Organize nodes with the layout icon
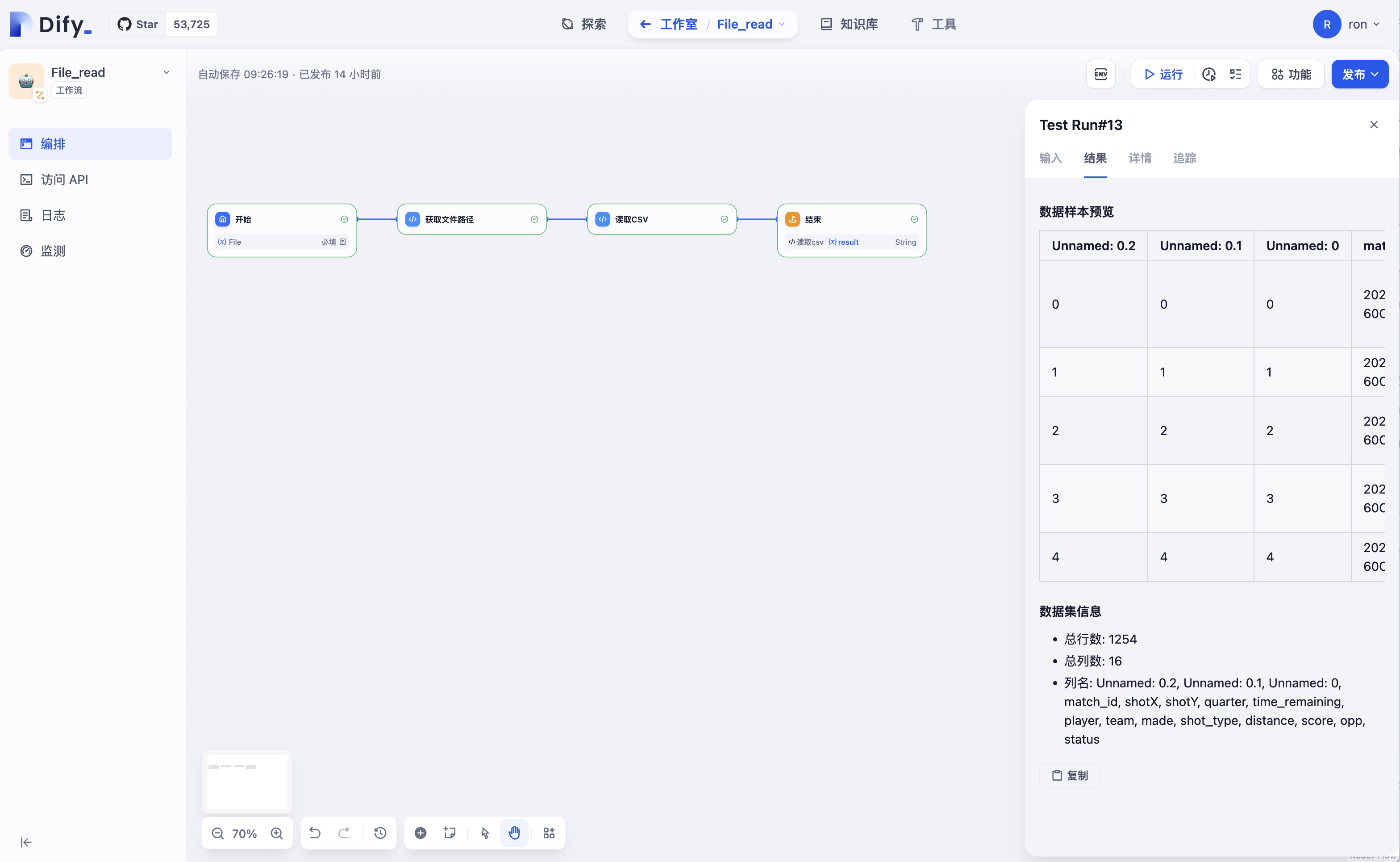Viewport: 1400px width, 862px height. click(x=549, y=833)
